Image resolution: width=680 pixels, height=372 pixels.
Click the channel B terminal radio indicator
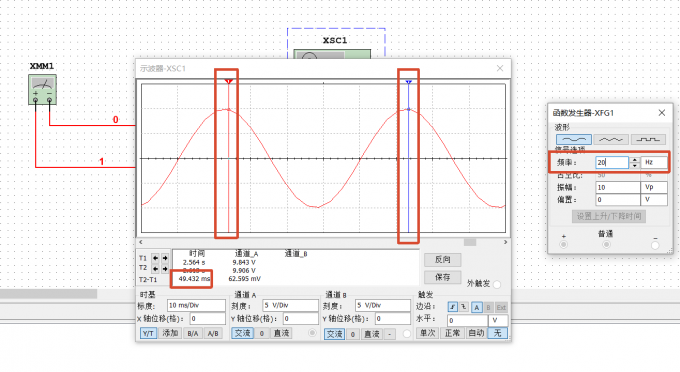click(x=406, y=334)
